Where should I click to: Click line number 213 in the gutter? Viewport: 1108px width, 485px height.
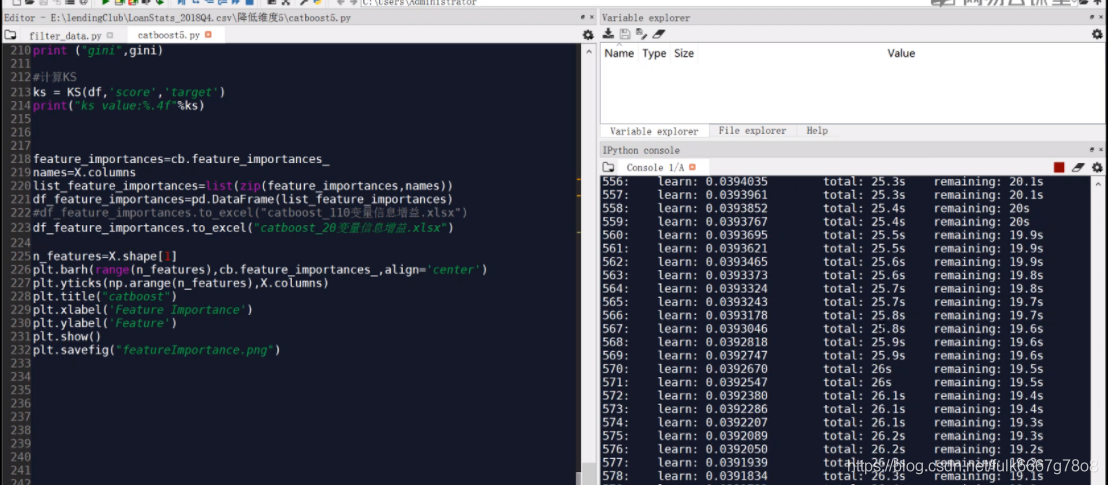pyautogui.click(x=21, y=93)
